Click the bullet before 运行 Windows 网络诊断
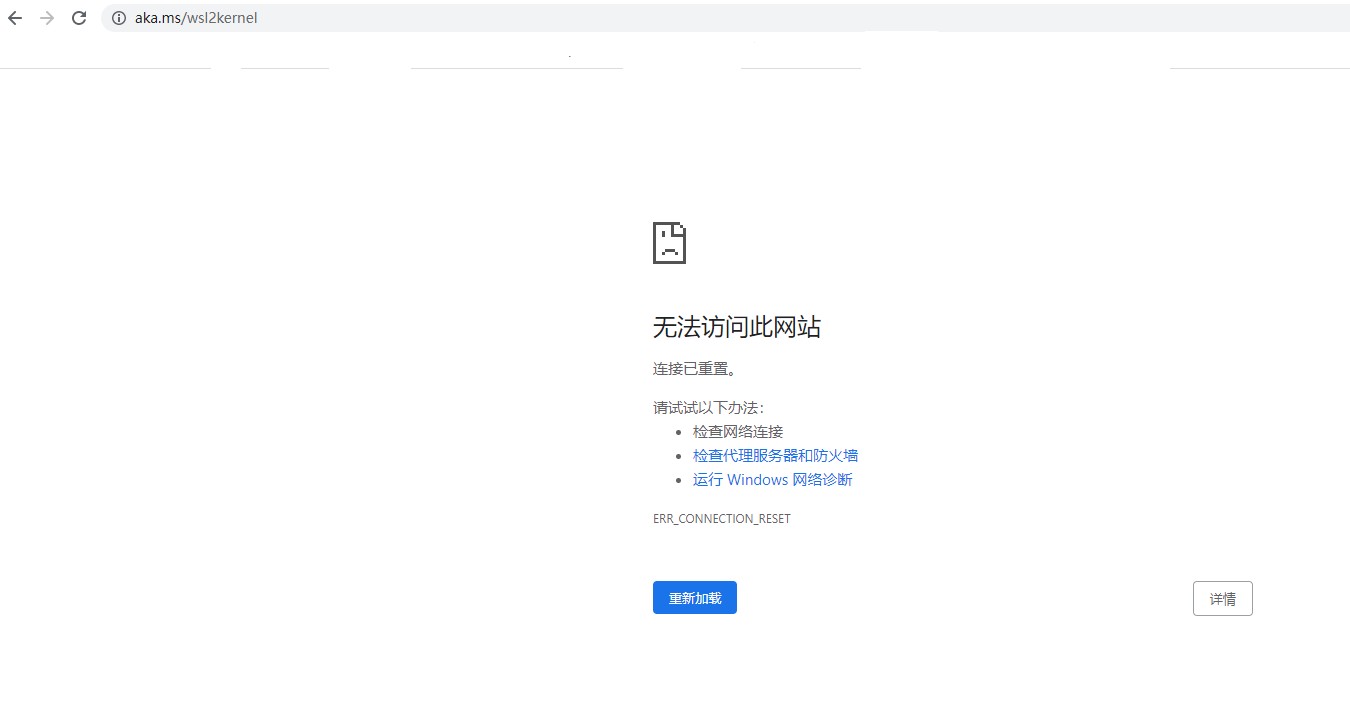 tap(680, 480)
